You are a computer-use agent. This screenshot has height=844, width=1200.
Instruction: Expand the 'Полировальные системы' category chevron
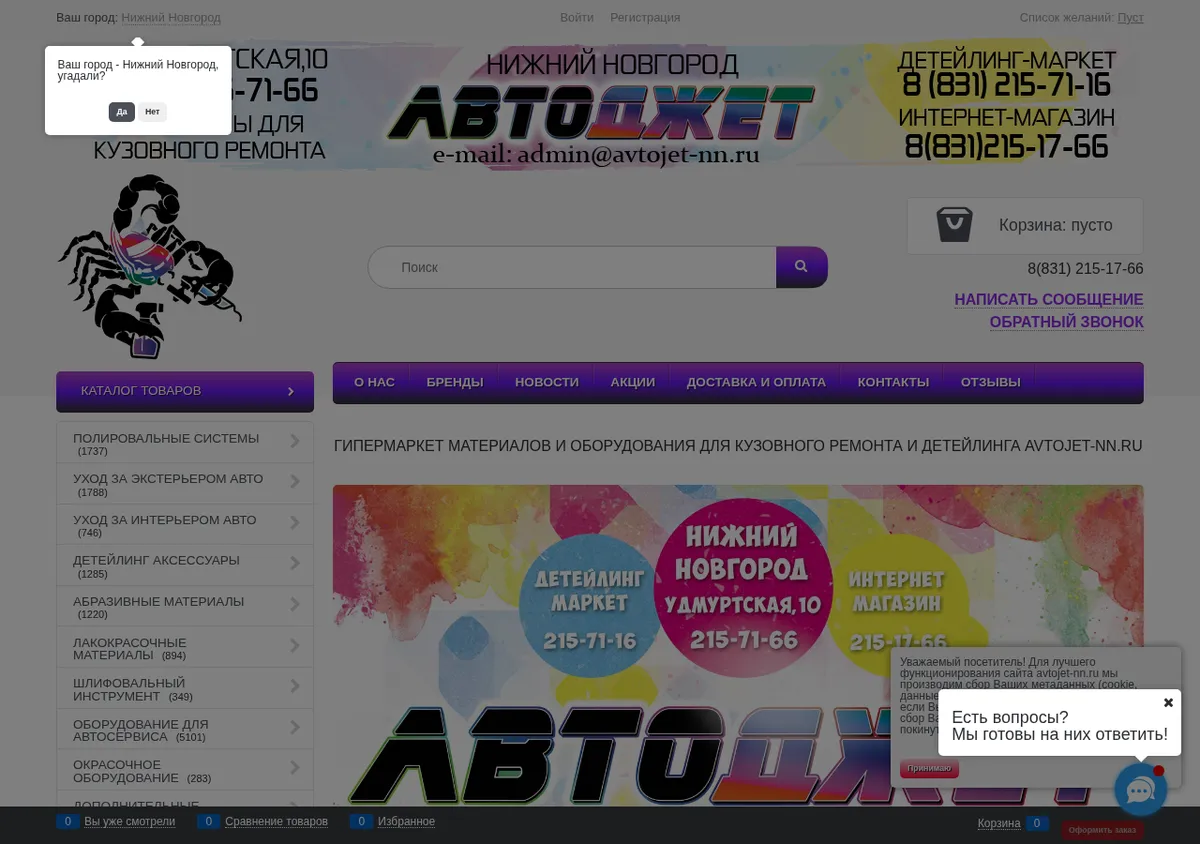pos(295,441)
